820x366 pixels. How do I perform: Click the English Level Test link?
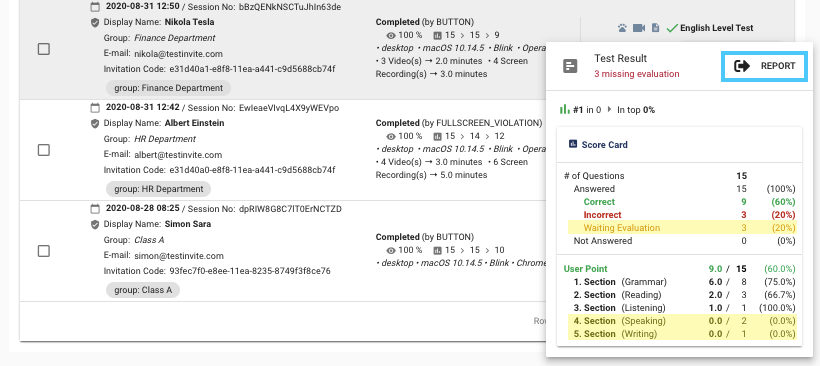(x=716, y=28)
